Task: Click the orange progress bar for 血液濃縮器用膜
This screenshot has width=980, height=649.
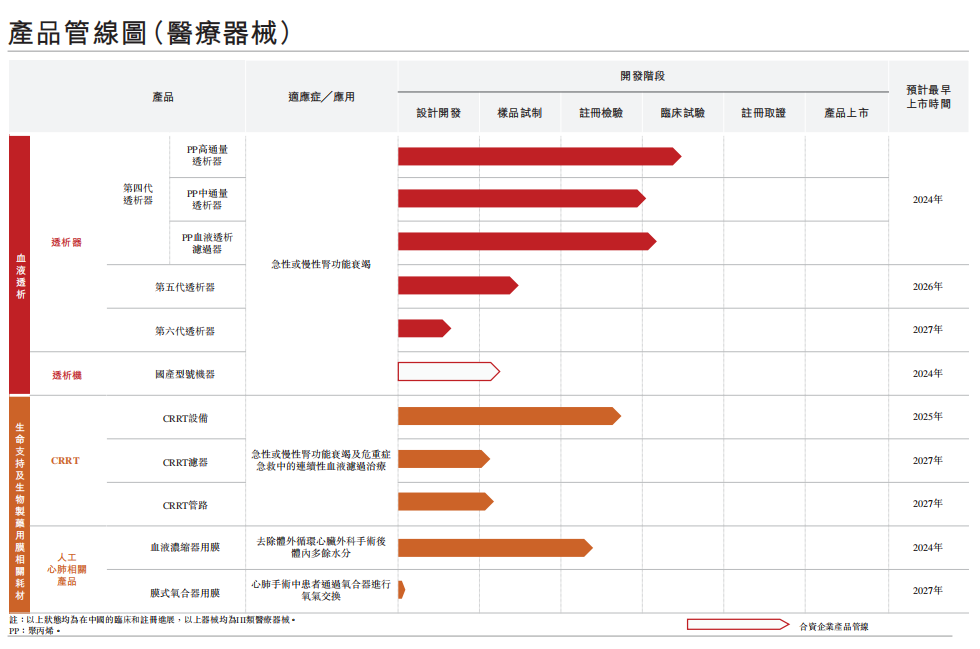Action: (495, 548)
